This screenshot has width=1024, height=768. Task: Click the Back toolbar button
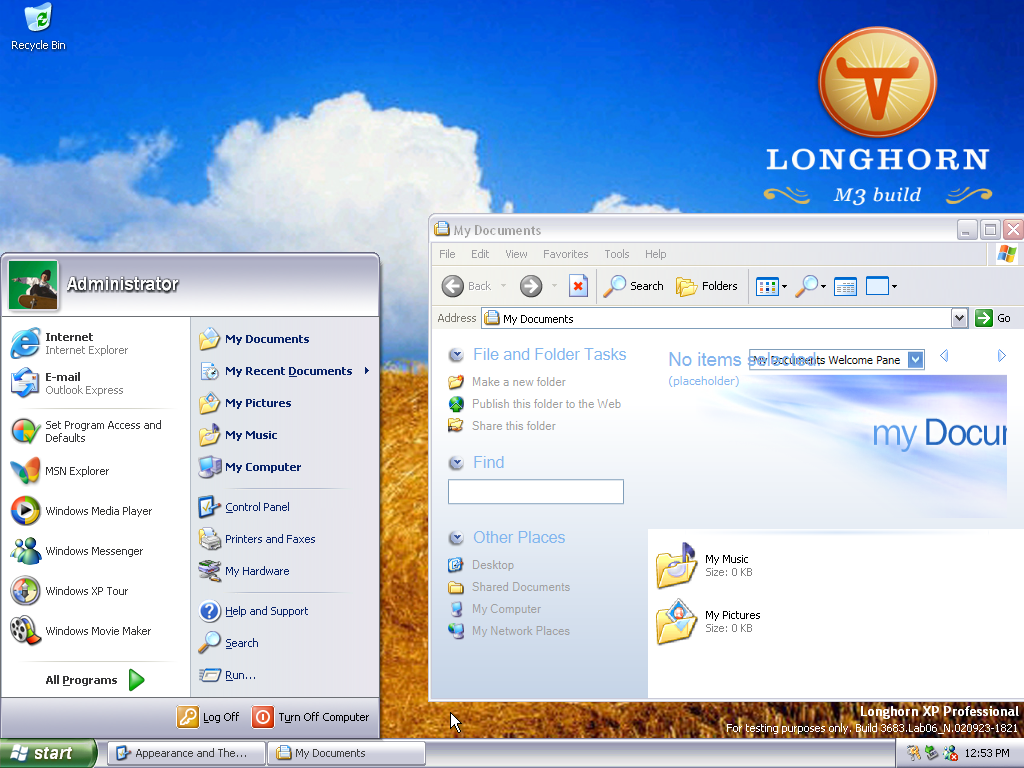coord(466,286)
